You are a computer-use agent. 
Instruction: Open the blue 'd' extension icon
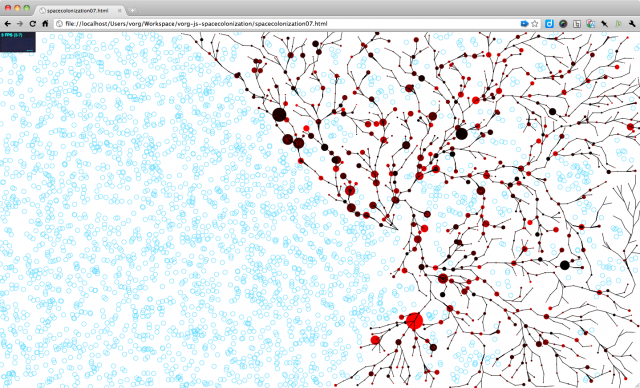pos(549,24)
